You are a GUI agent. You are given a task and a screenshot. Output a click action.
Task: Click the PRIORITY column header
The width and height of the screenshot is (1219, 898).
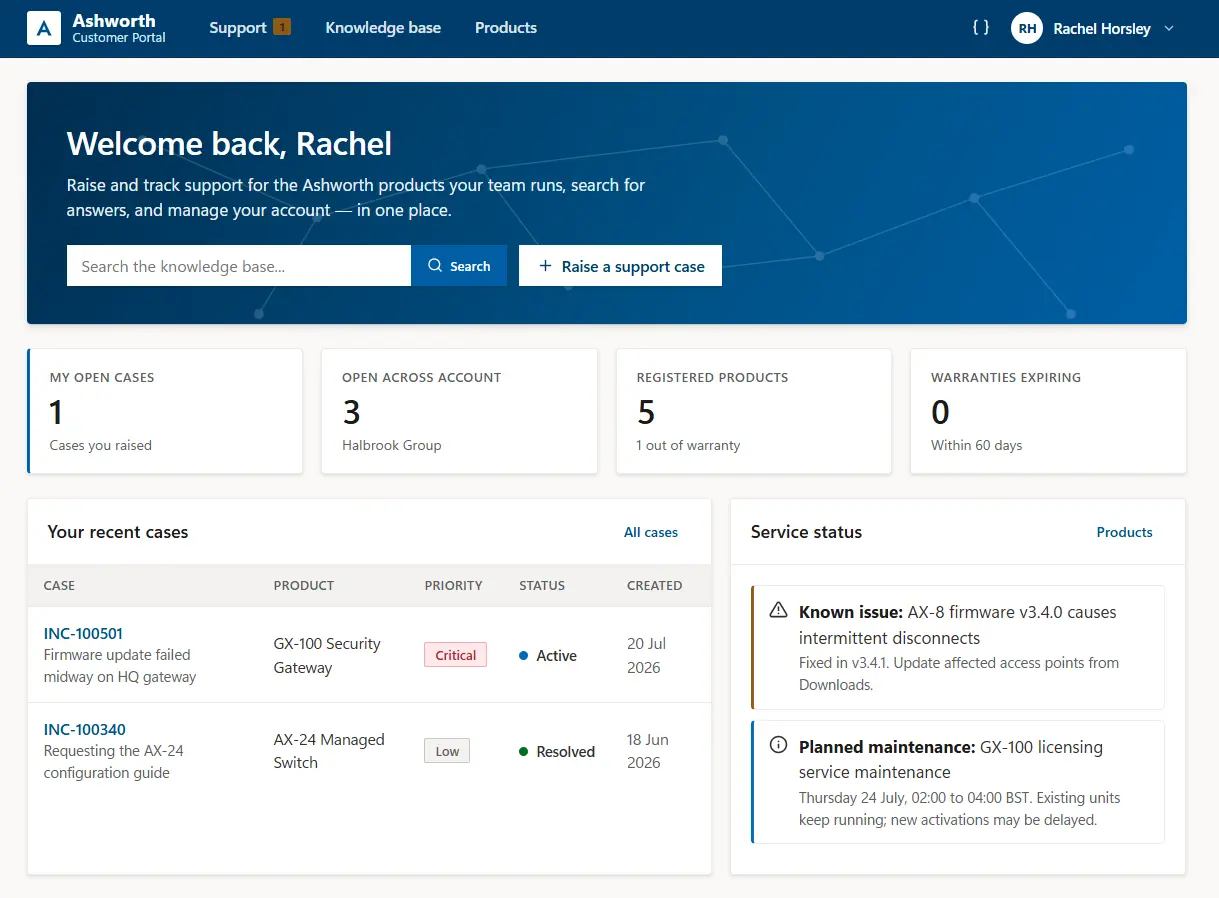point(453,585)
